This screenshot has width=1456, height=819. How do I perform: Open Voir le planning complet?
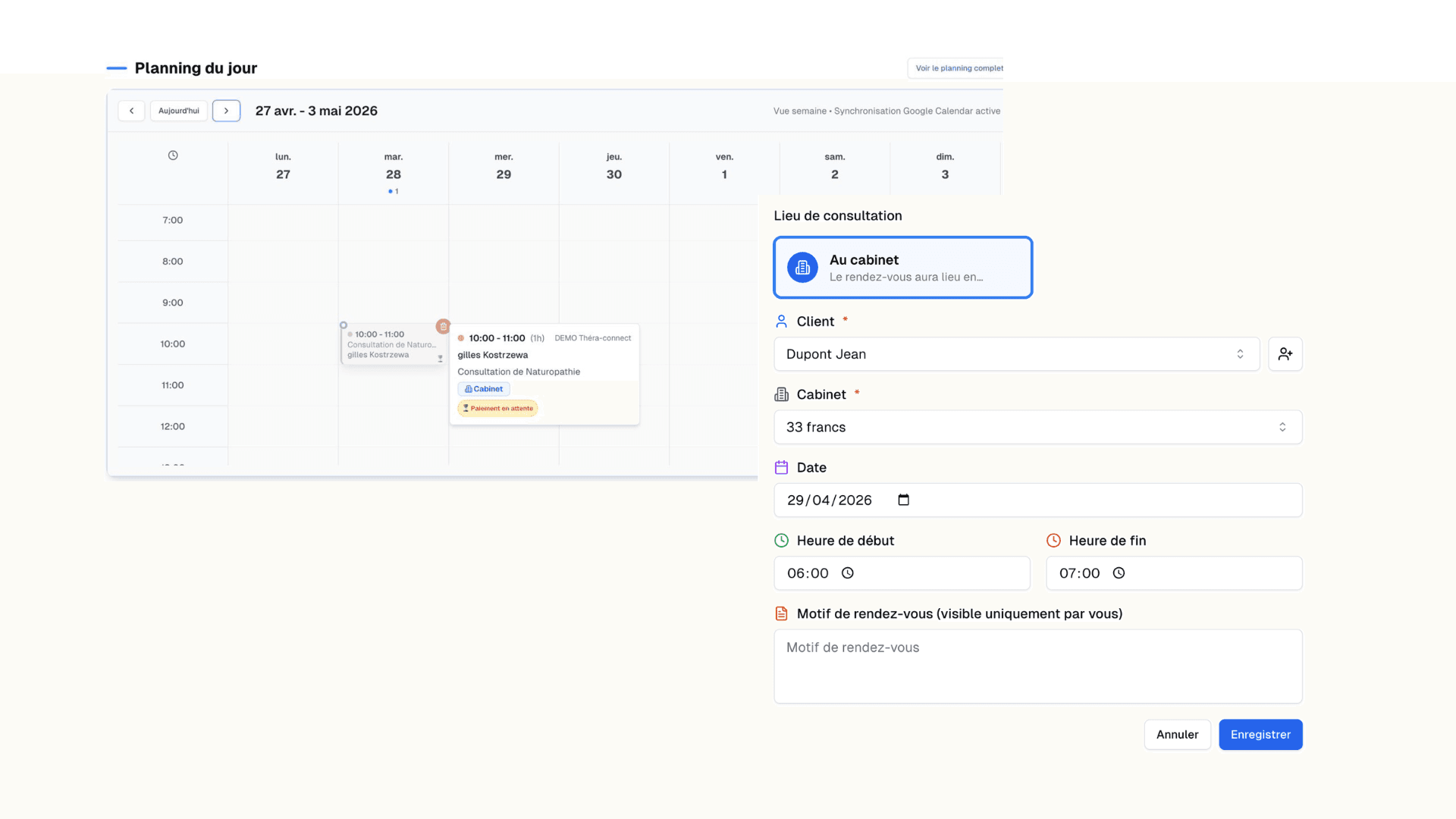click(958, 67)
